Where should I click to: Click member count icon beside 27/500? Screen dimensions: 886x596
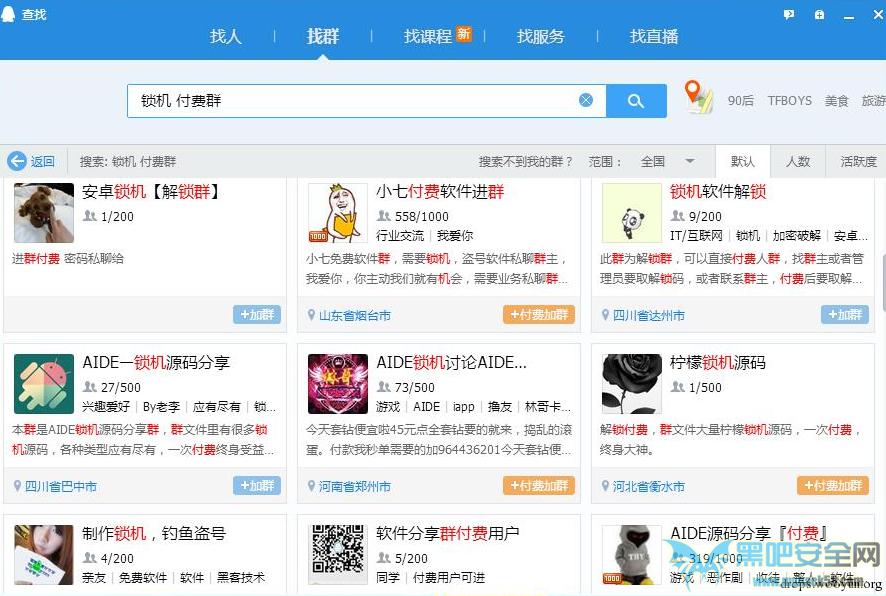(90, 387)
